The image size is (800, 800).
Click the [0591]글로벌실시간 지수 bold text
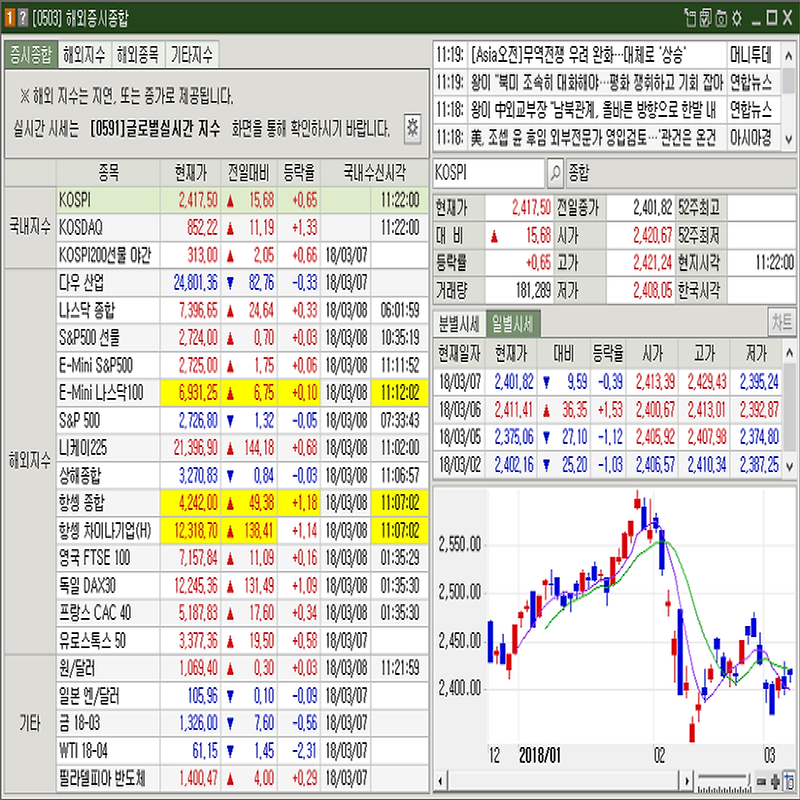[x=155, y=128]
